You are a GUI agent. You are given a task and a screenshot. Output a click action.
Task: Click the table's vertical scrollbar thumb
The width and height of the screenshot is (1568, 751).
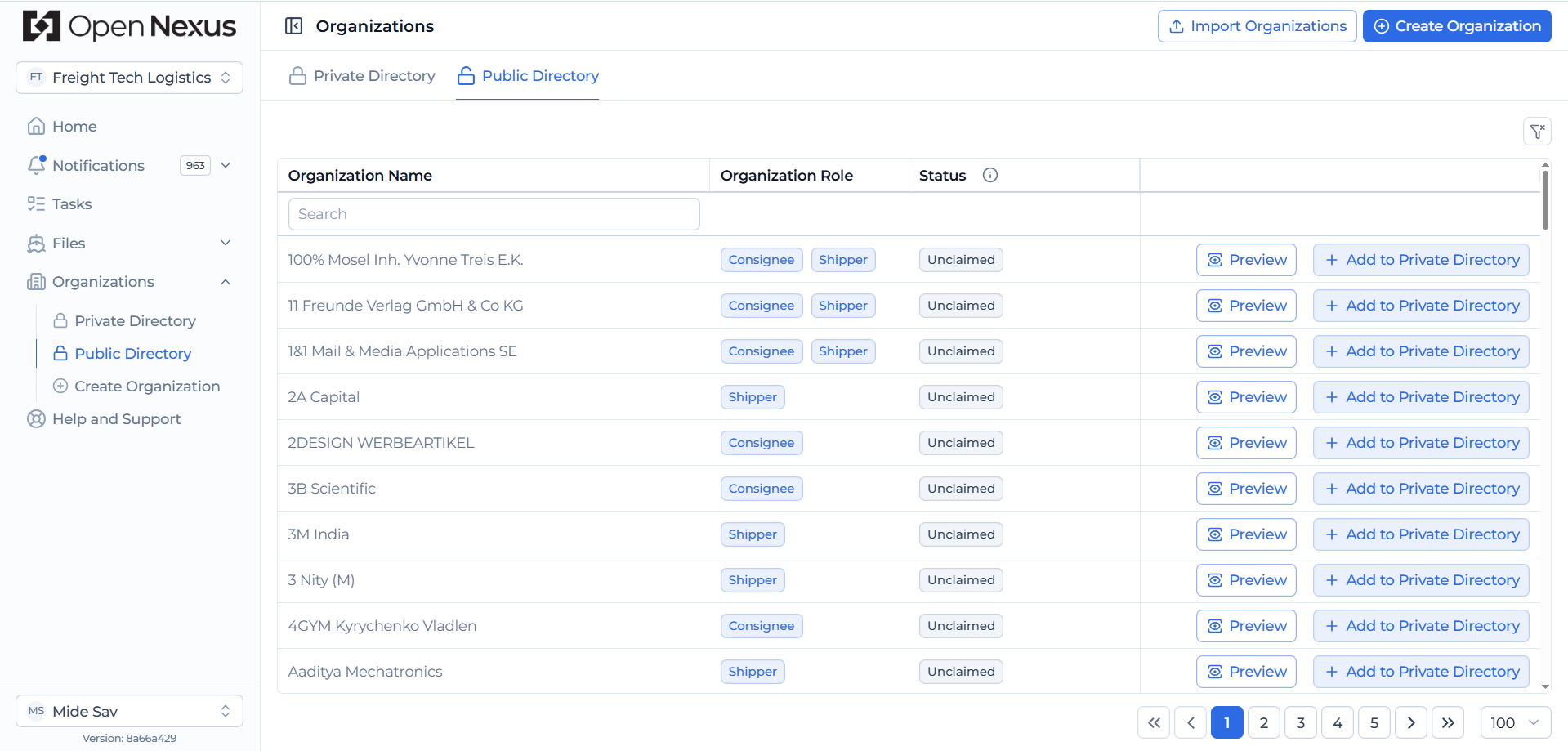pyautogui.click(x=1545, y=199)
